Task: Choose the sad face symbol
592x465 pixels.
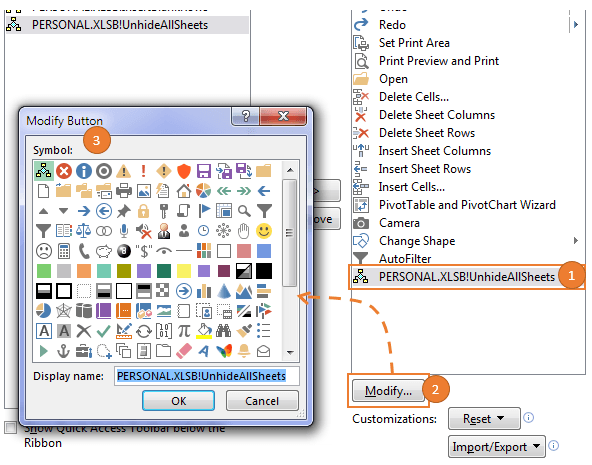Action: (44, 251)
